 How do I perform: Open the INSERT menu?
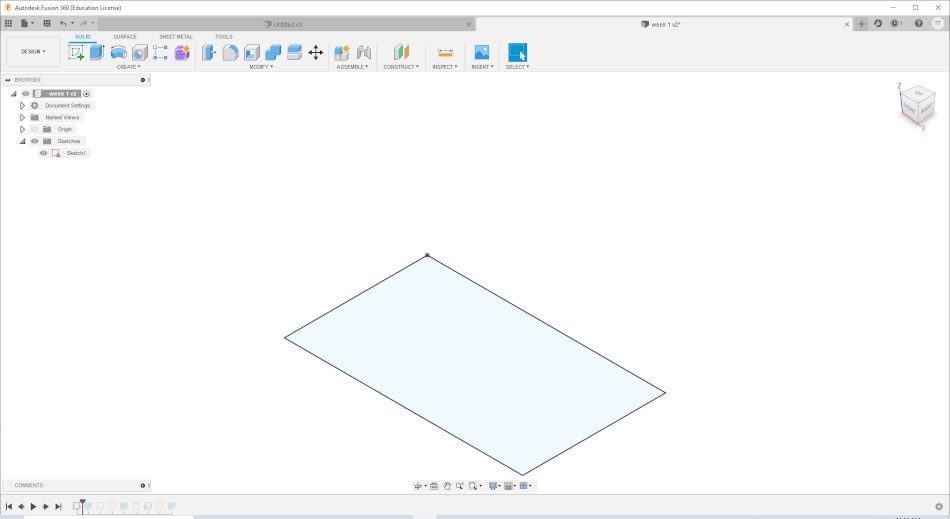[482, 67]
